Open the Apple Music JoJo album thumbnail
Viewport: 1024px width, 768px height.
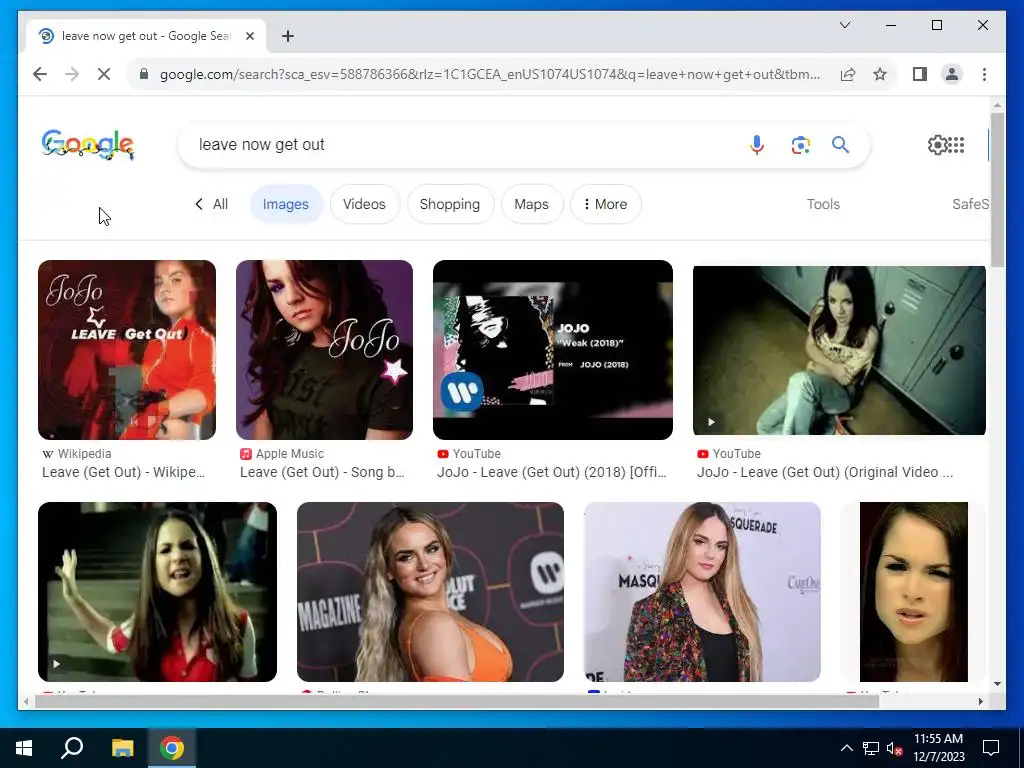point(325,350)
